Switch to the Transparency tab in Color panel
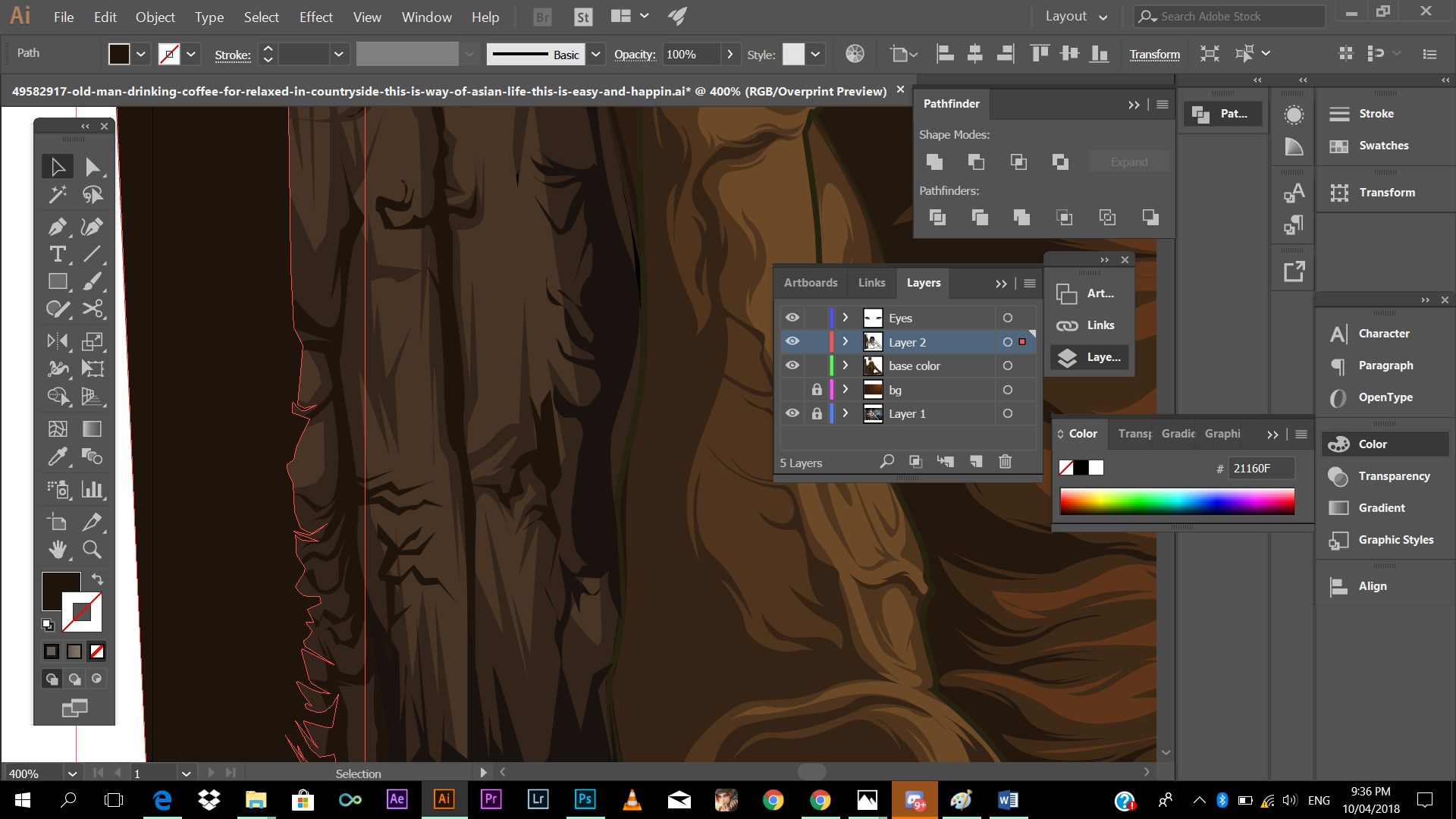Screen dimensions: 1456x819 click(x=1134, y=434)
